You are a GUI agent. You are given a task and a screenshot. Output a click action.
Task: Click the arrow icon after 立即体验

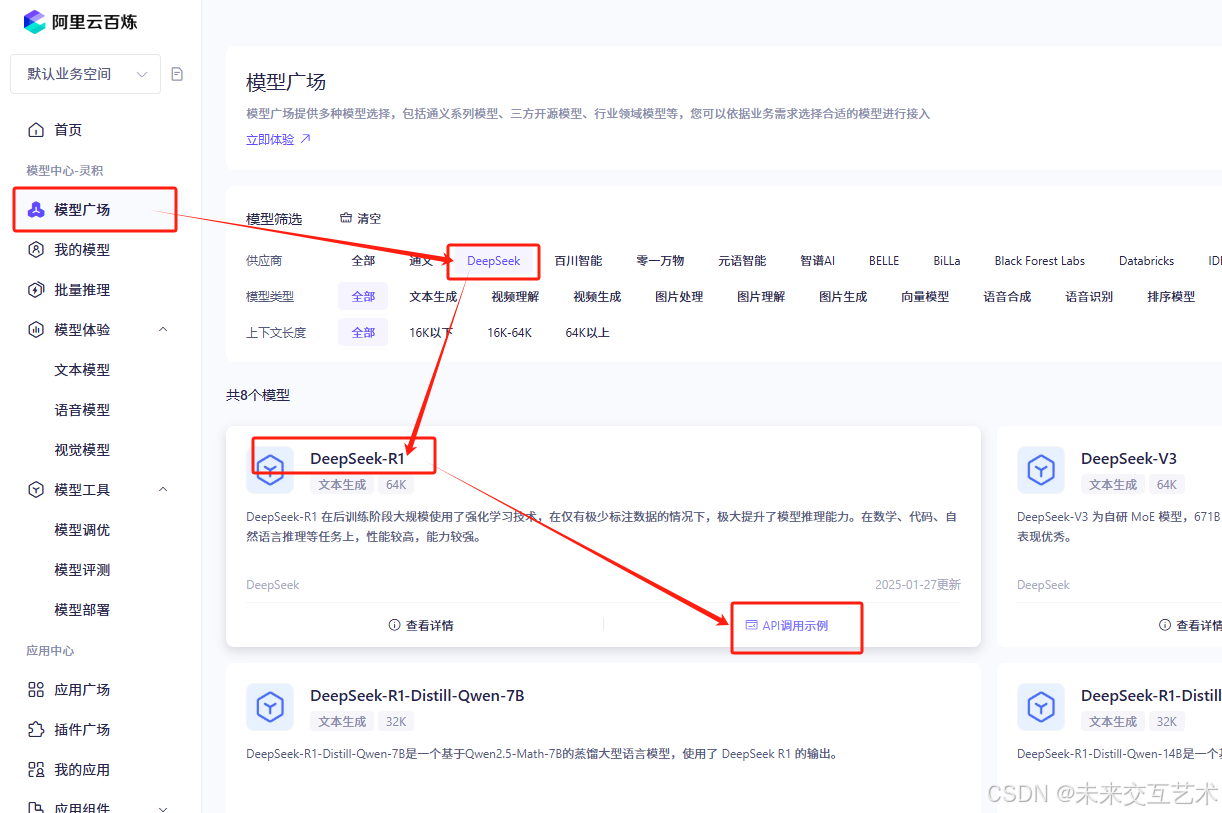(305, 139)
